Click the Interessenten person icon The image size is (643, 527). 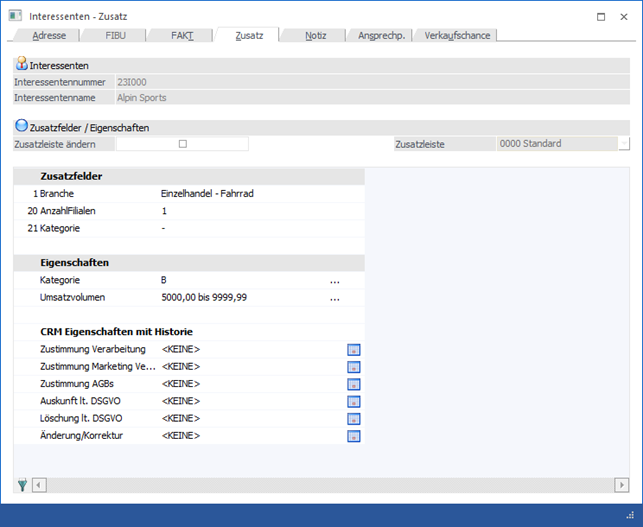pos(21,64)
